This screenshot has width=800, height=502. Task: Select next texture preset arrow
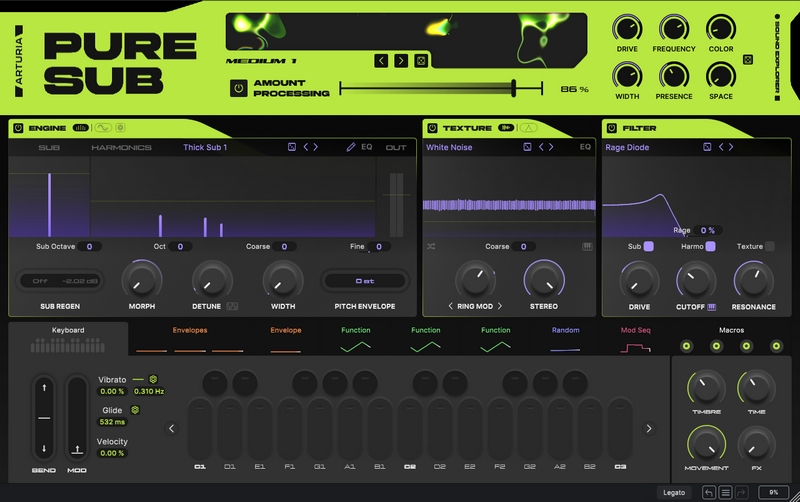coord(551,147)
